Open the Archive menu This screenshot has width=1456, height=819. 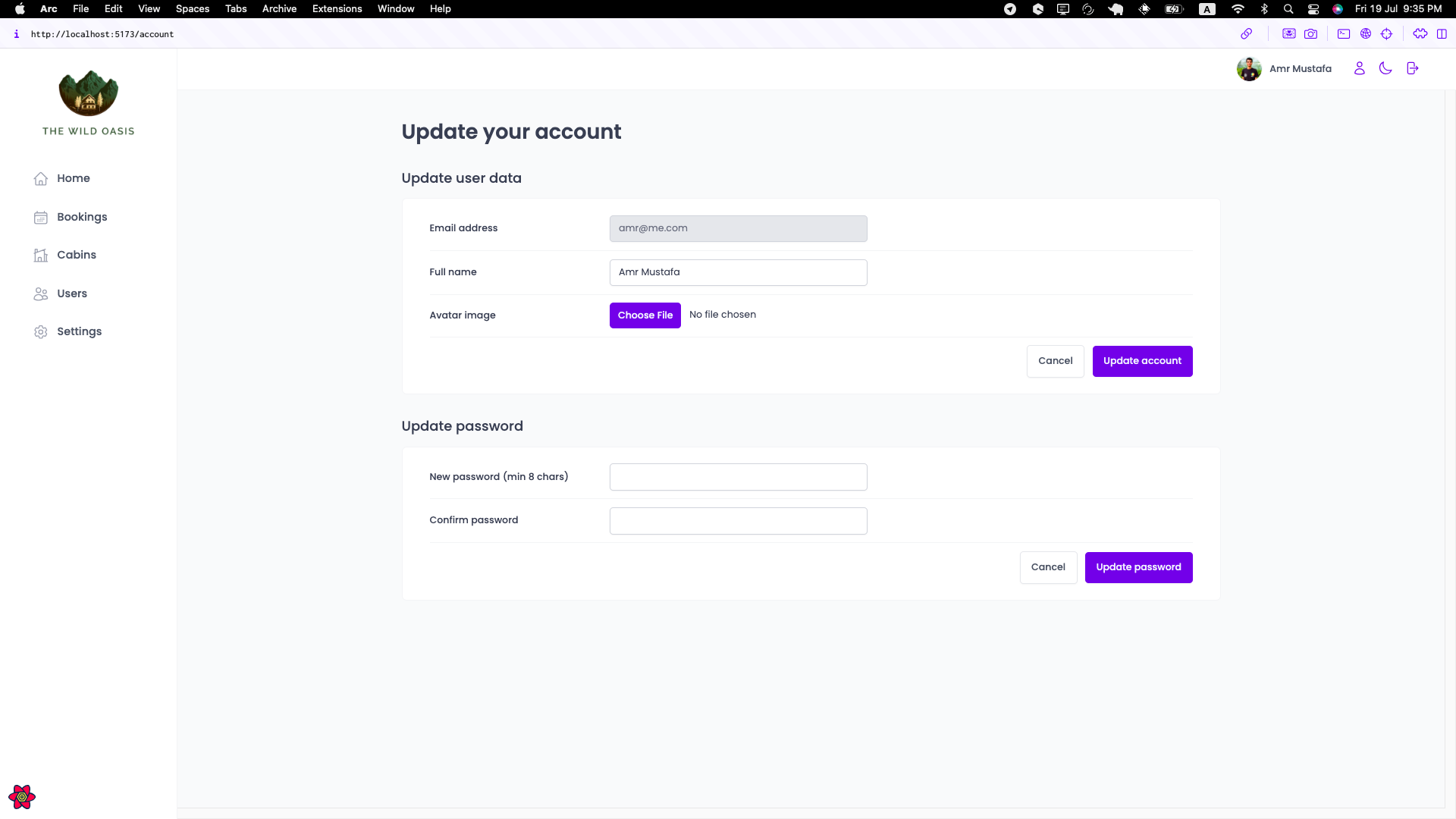coord(279,9)
